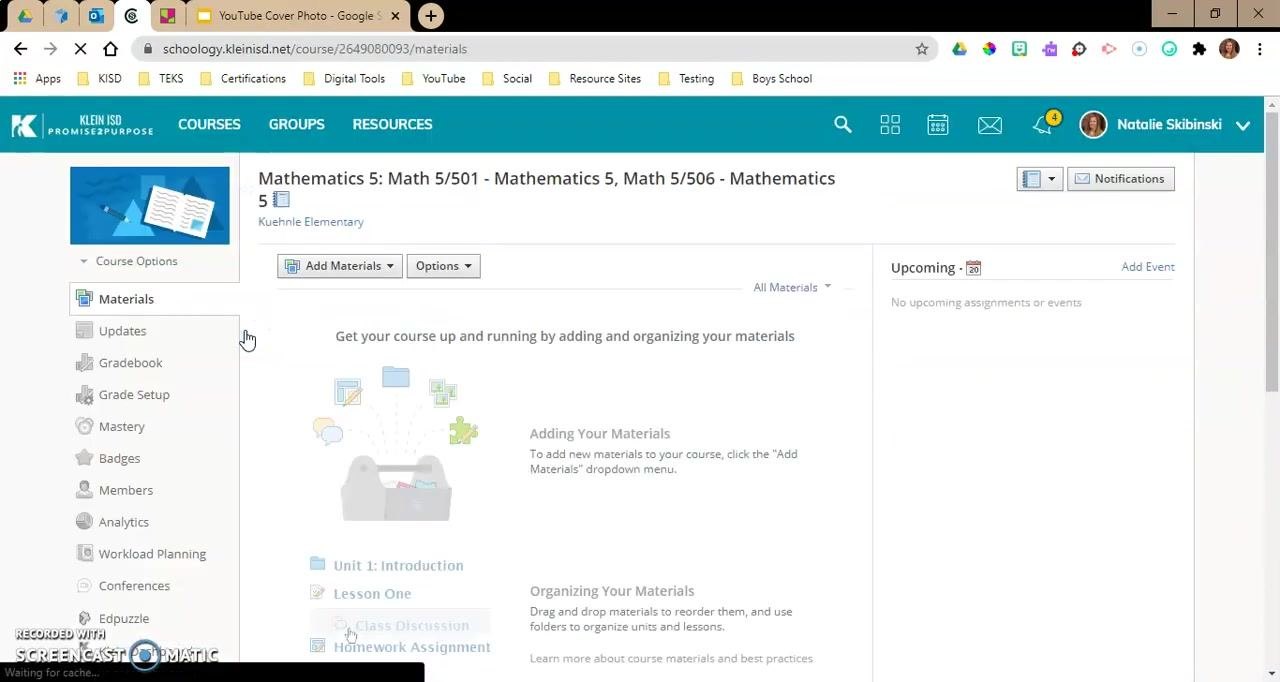
Task: Click the Members icon in sidebar
Action: 84,490
